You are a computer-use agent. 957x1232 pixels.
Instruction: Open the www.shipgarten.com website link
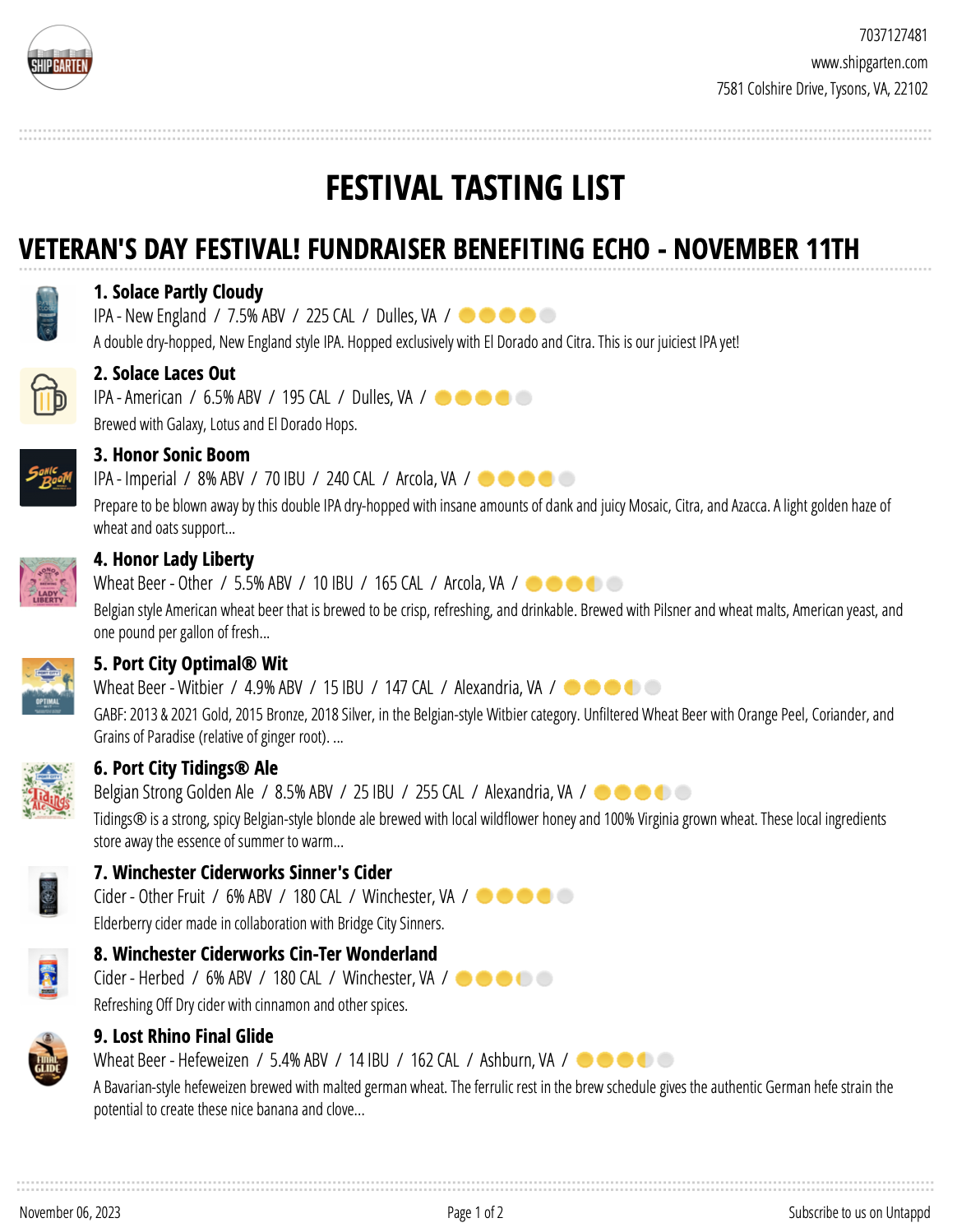[869, 63]
